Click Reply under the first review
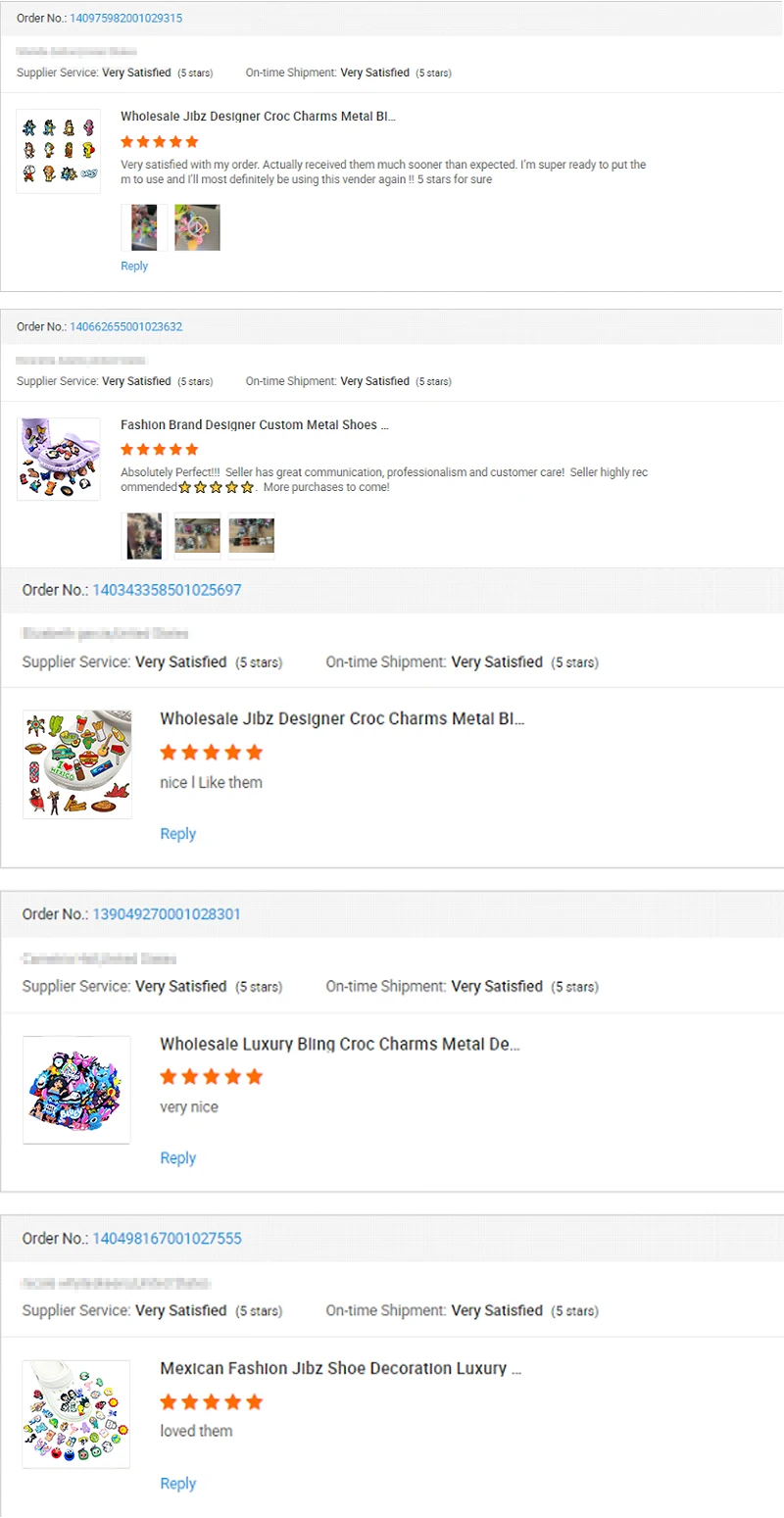784x1518 pixels. [134, 266]
